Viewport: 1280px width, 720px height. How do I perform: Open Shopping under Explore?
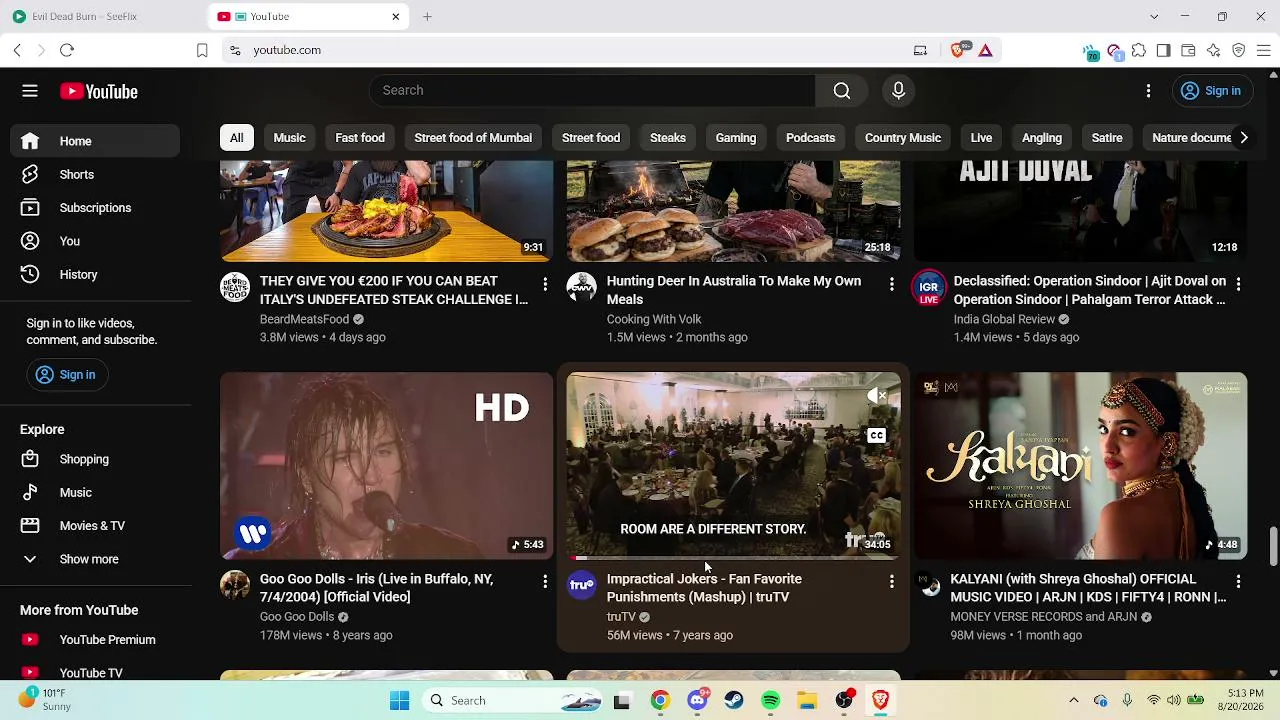point(95,459)
